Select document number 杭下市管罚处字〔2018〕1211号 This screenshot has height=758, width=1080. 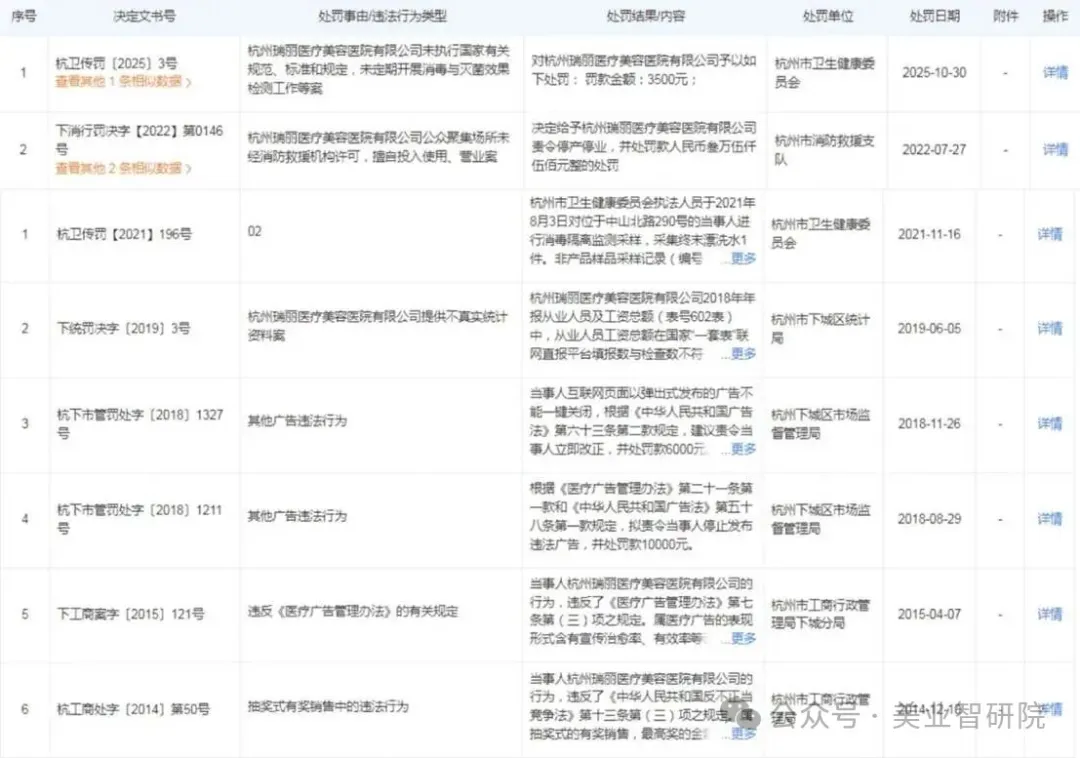[140, 518]
